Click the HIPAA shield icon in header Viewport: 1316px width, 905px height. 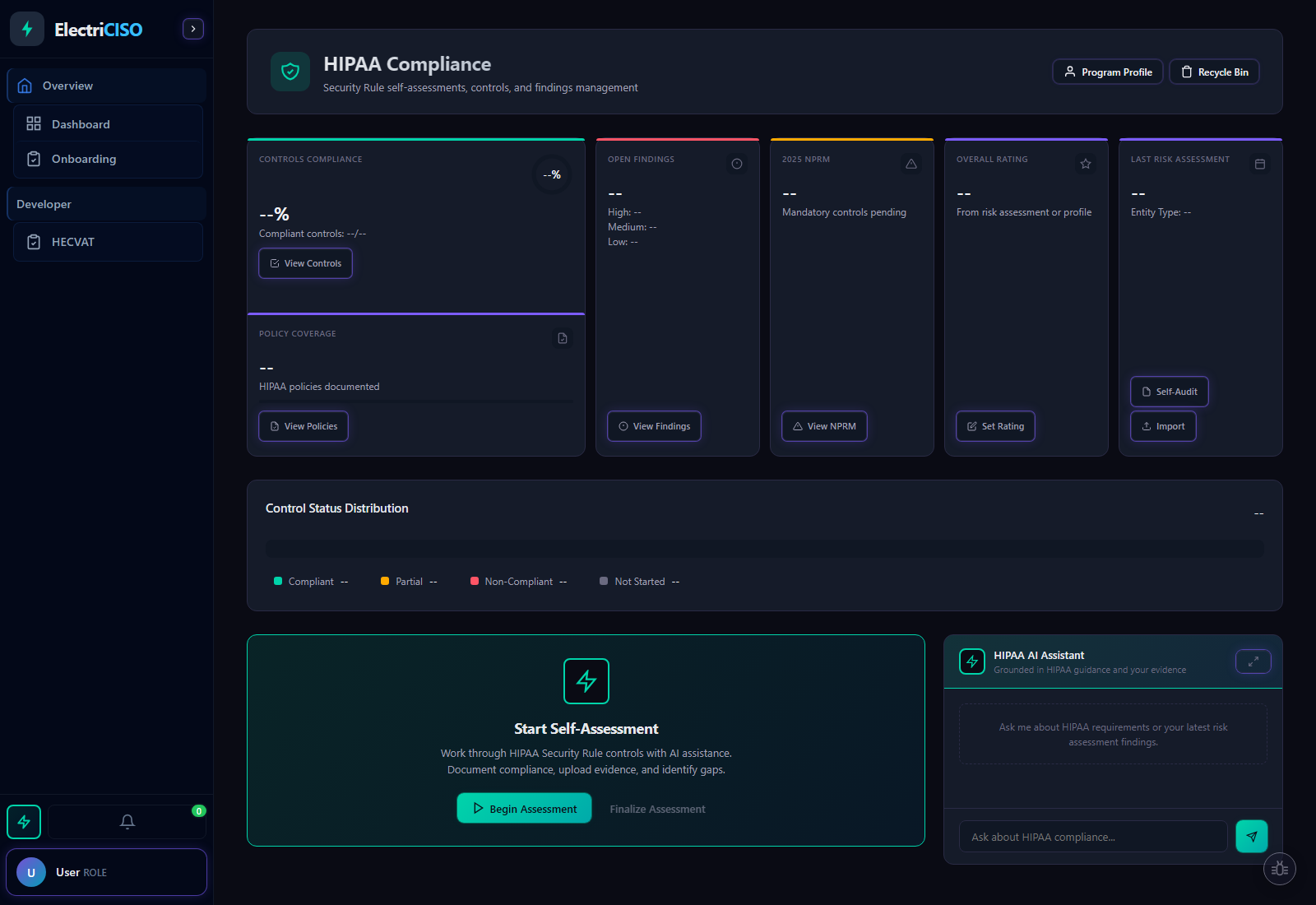tap(290, 72)
